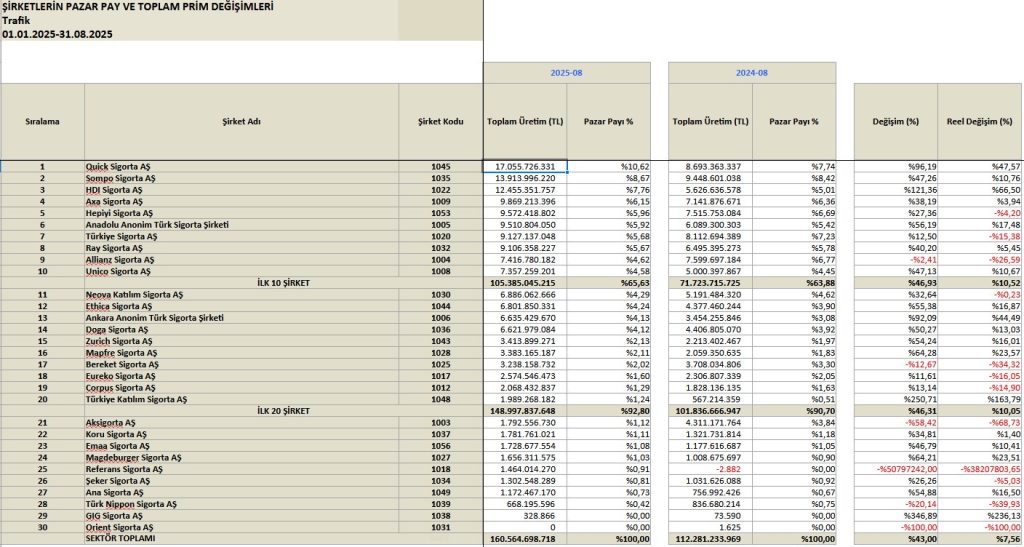Screen dimensions: 1024x547
Task: Click GIG Sigorta AŞ company cell
Action: click(x=242, y=516)
